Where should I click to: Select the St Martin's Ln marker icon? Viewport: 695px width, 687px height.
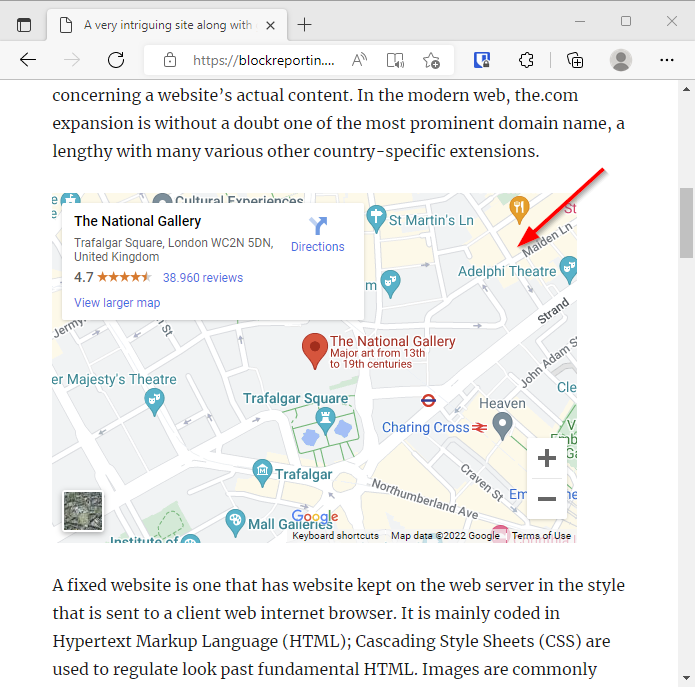(376, 219)
